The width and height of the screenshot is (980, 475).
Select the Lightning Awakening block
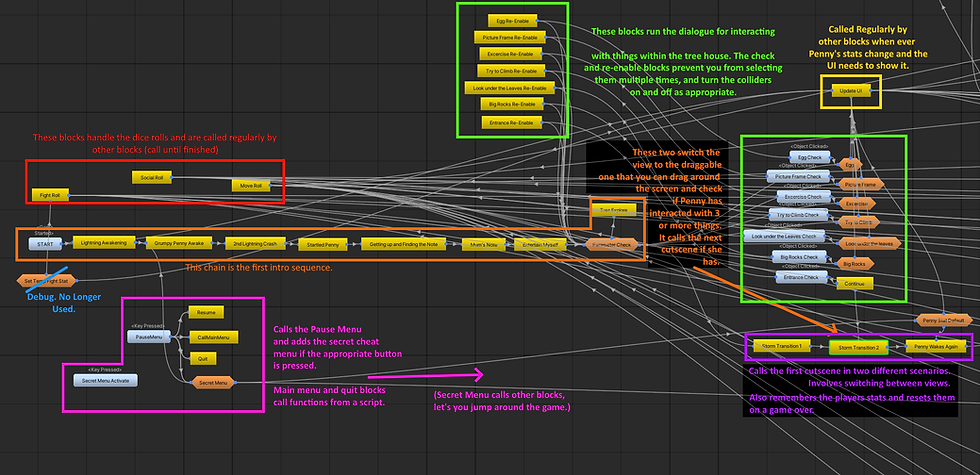point(104,242)
